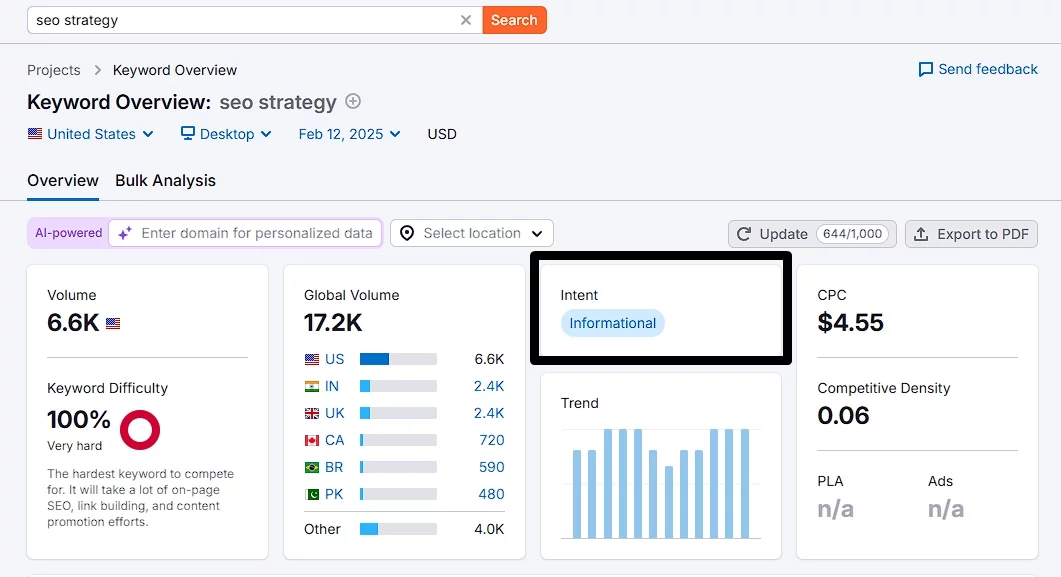The image size is (1061, 577).
Task: Click the Informational intent badge
Action: [x=612, y=323]
